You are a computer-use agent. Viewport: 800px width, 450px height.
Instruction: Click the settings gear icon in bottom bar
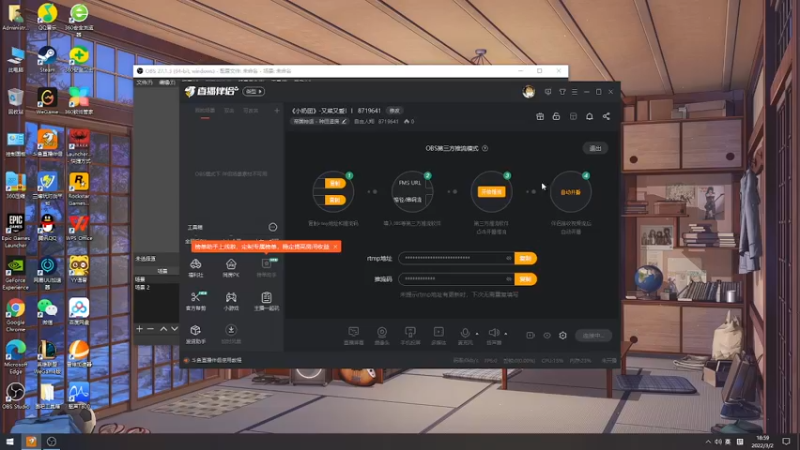click(563, 336)
